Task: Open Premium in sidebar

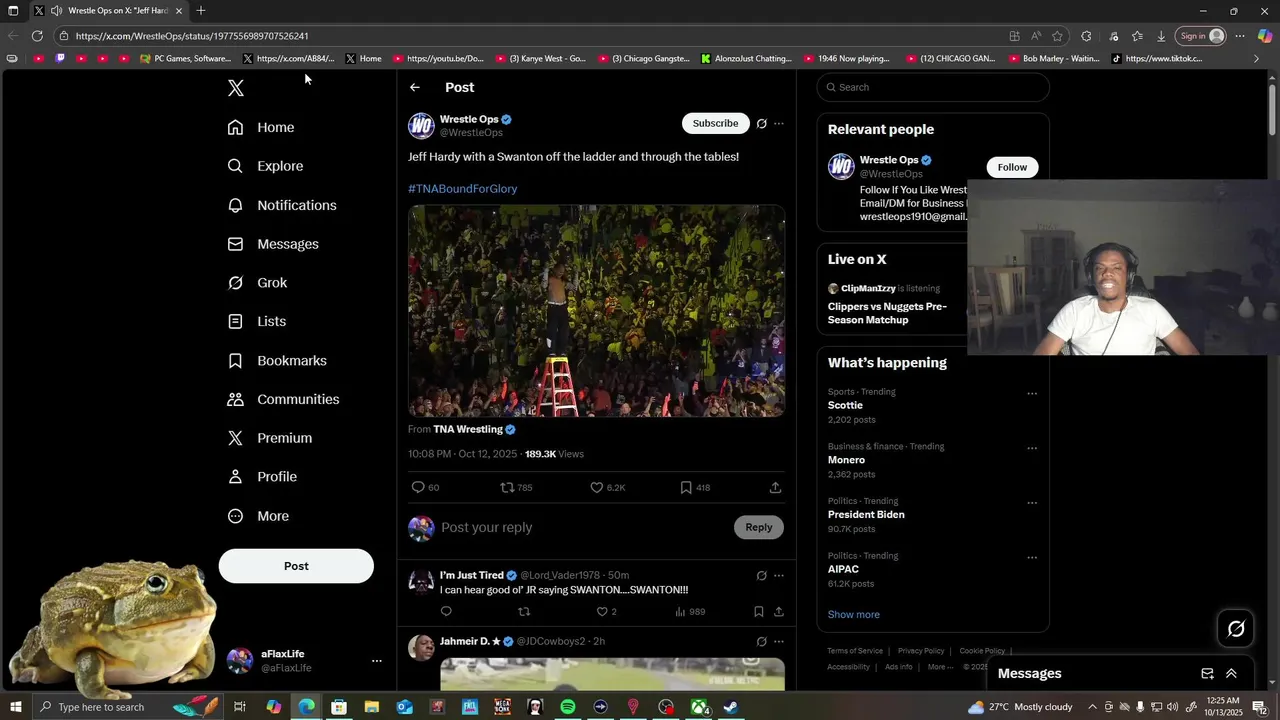Action: point(270,438)
